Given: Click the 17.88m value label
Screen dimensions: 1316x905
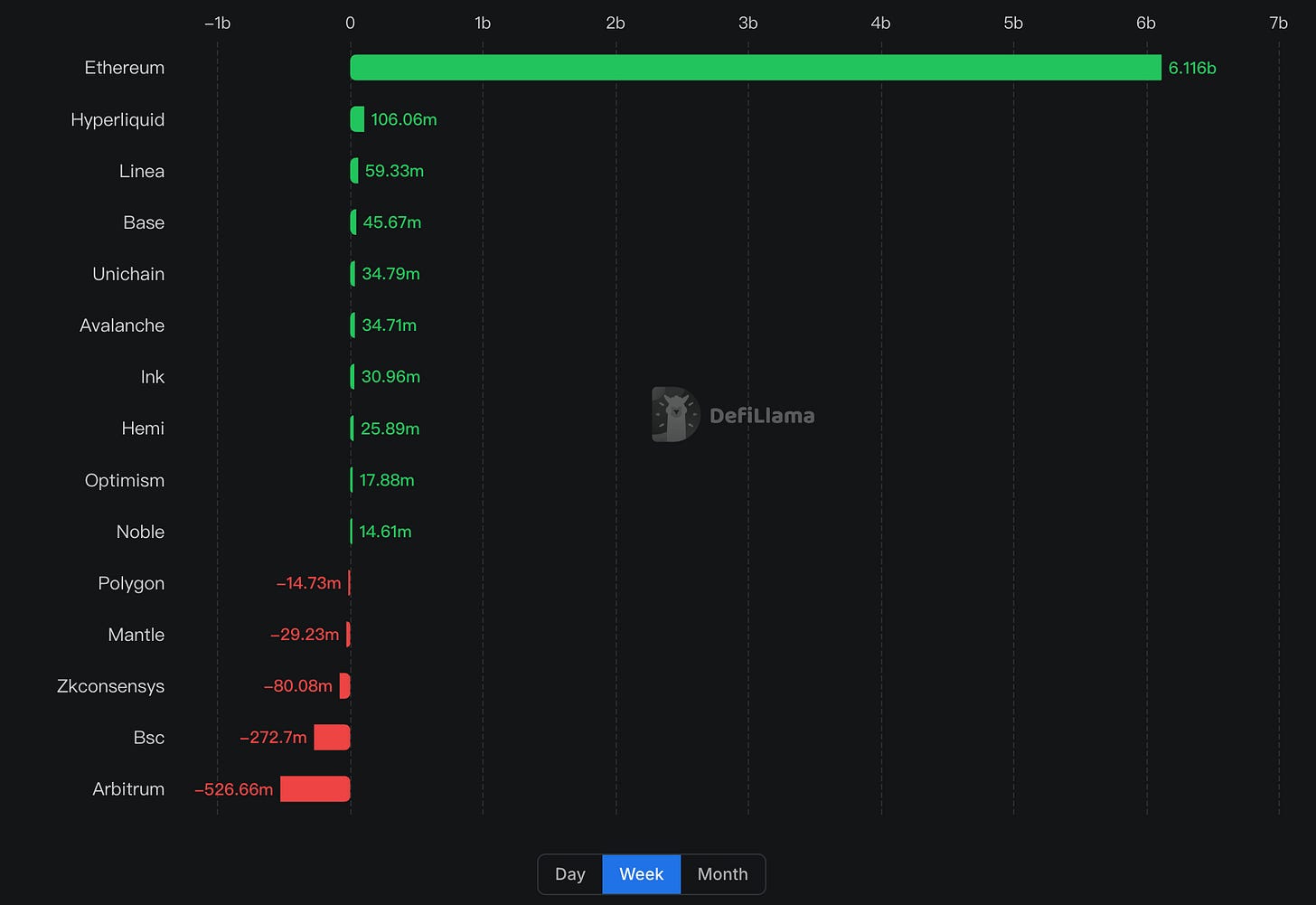Looking at the screenshot, I should [387, 480].
